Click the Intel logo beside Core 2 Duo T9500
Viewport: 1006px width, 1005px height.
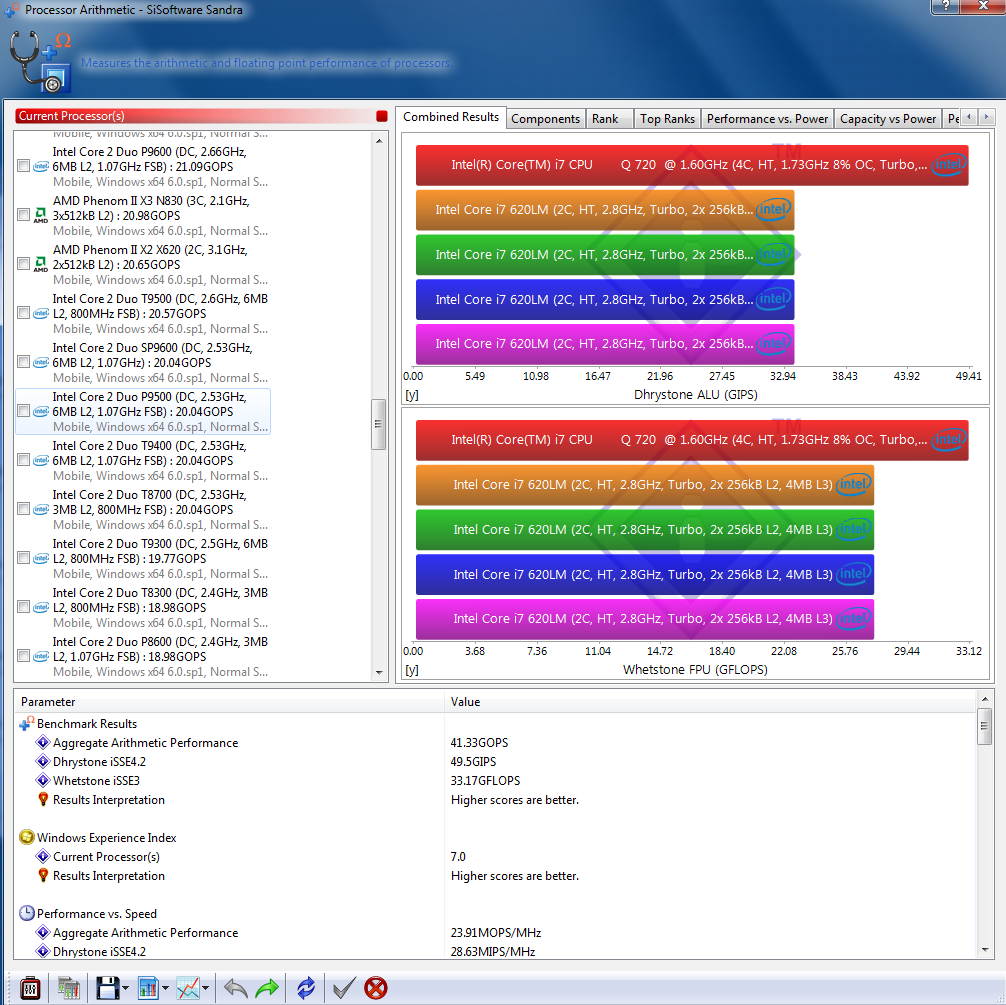[40, 313]
